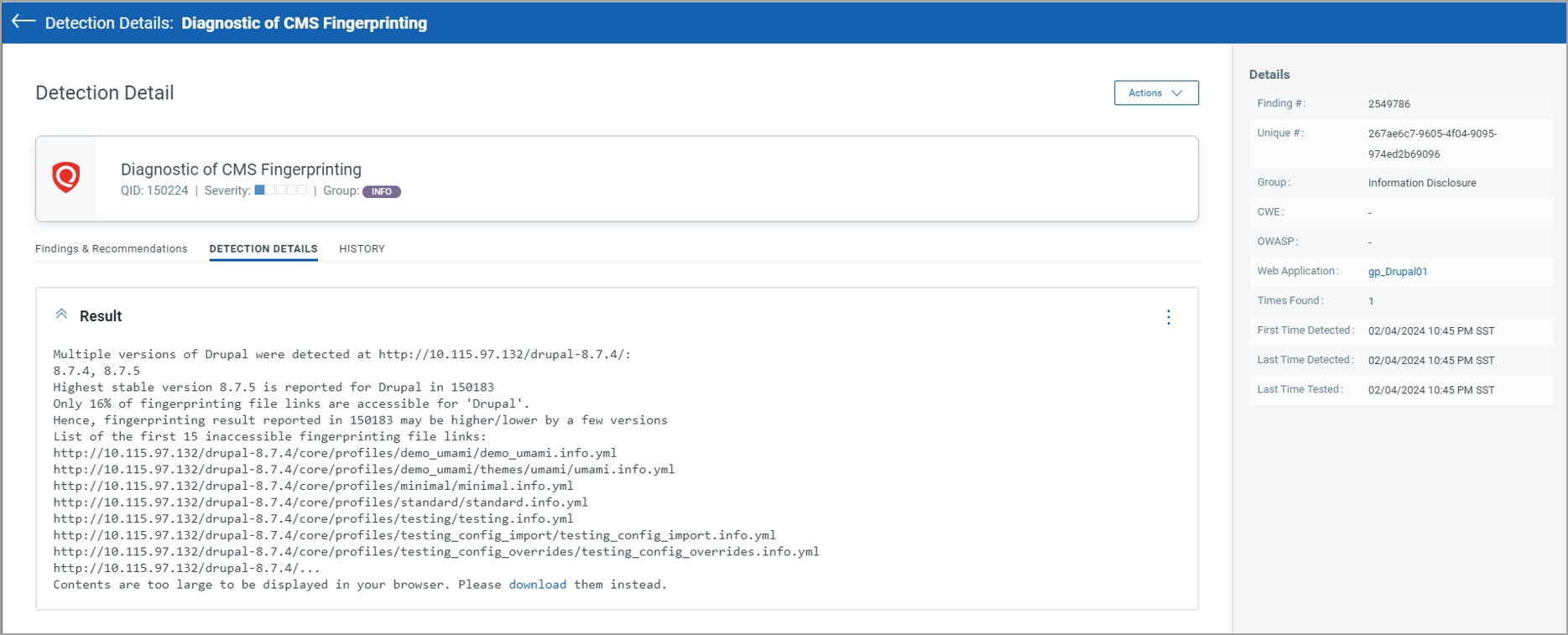
Task: Open the Result three-dot options menu
Action: [x=1168, y=317]
